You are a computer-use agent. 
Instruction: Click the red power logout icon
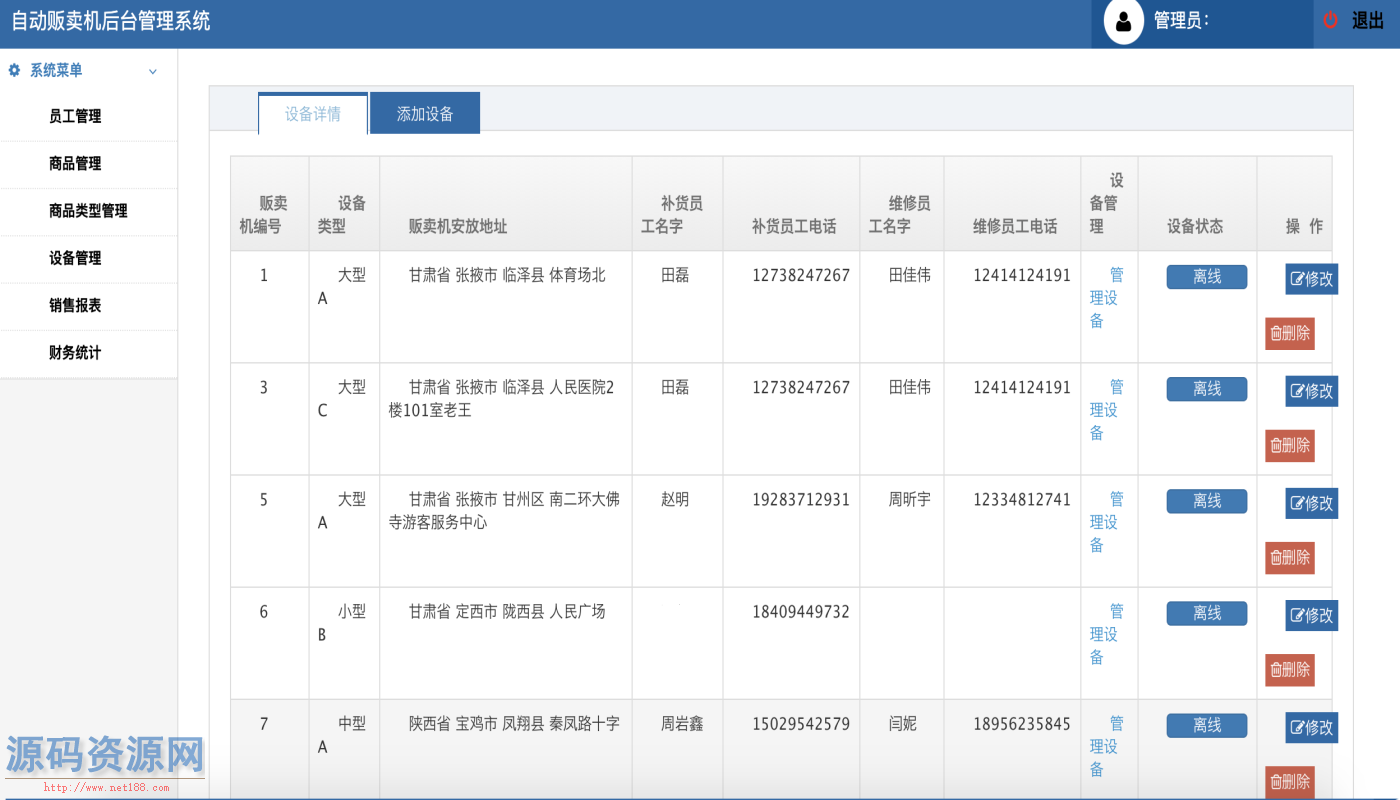(x=1330, y=20)
